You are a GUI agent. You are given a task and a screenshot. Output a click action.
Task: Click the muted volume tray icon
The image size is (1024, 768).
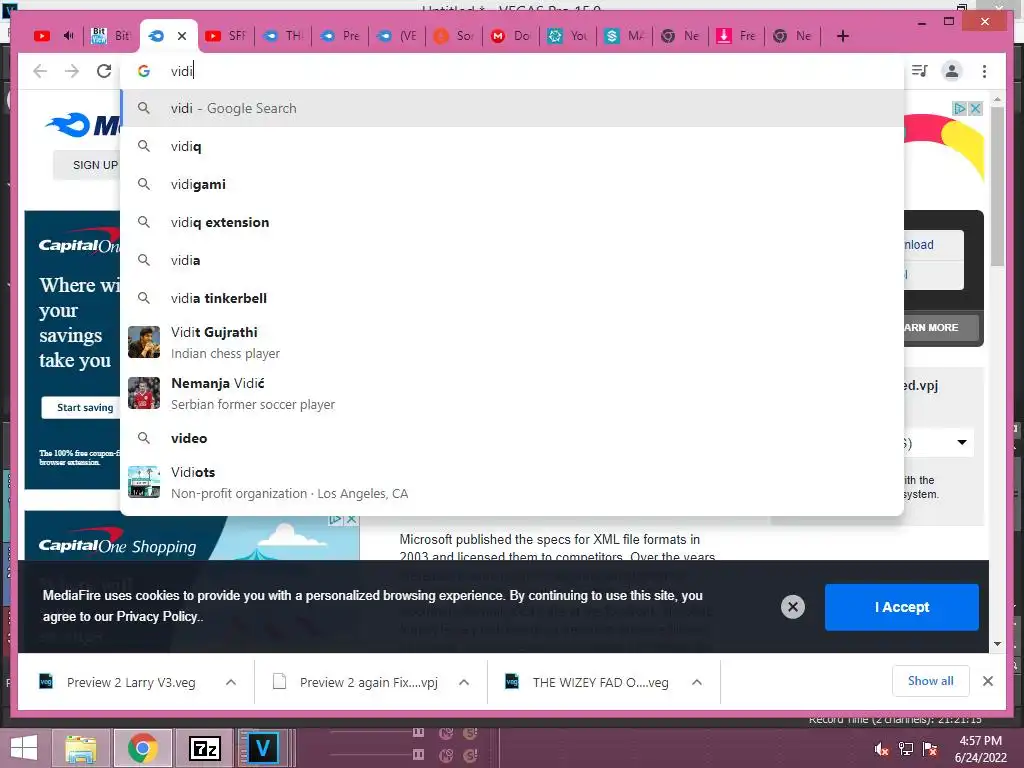click(882, 749)
